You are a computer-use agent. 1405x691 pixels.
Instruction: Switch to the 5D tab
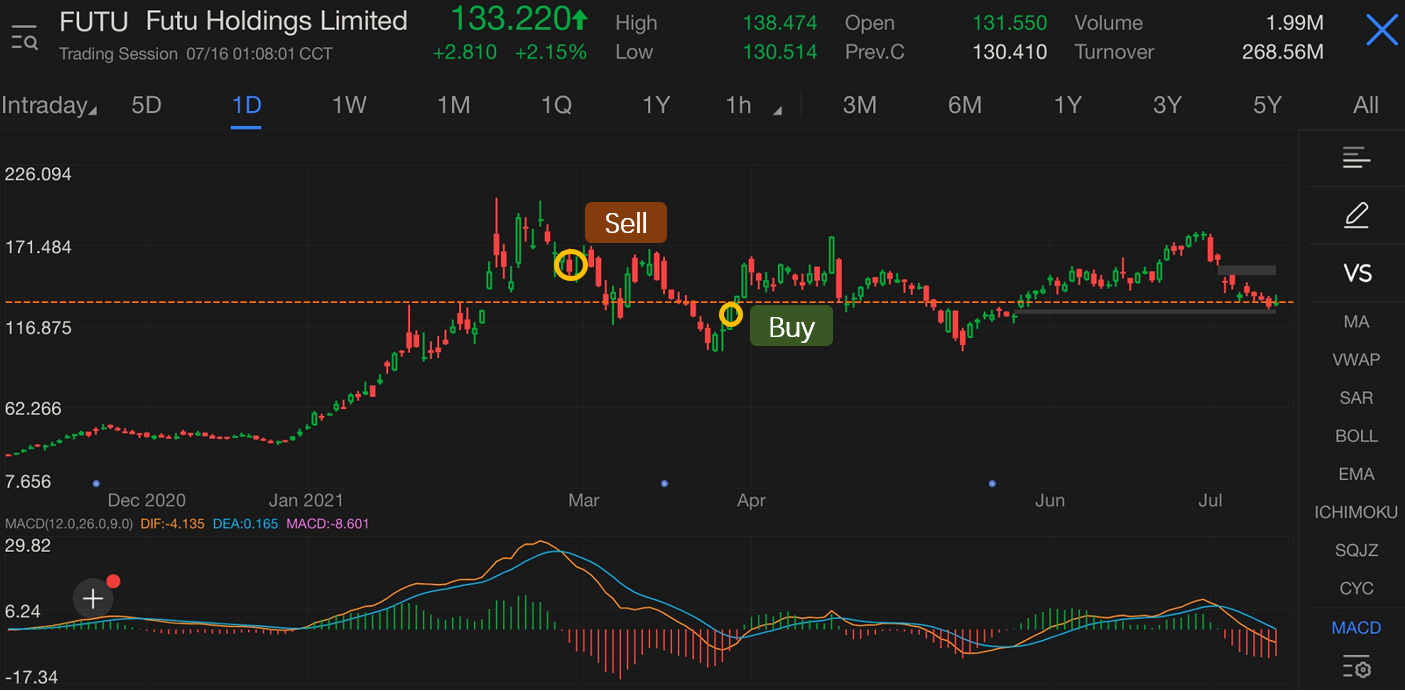click(146, 105)
